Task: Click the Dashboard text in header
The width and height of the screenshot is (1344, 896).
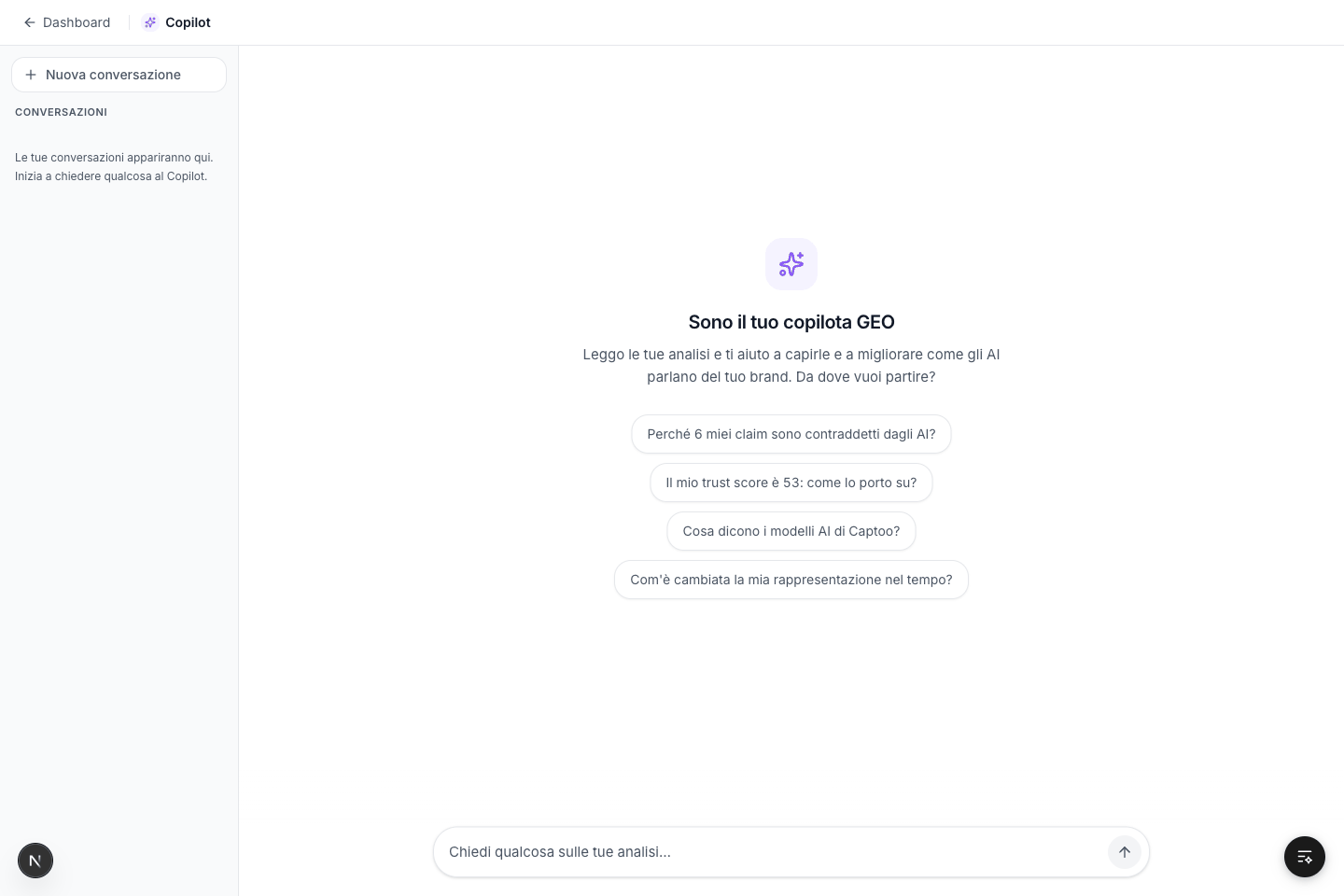Action: click(x=77, y=22)
